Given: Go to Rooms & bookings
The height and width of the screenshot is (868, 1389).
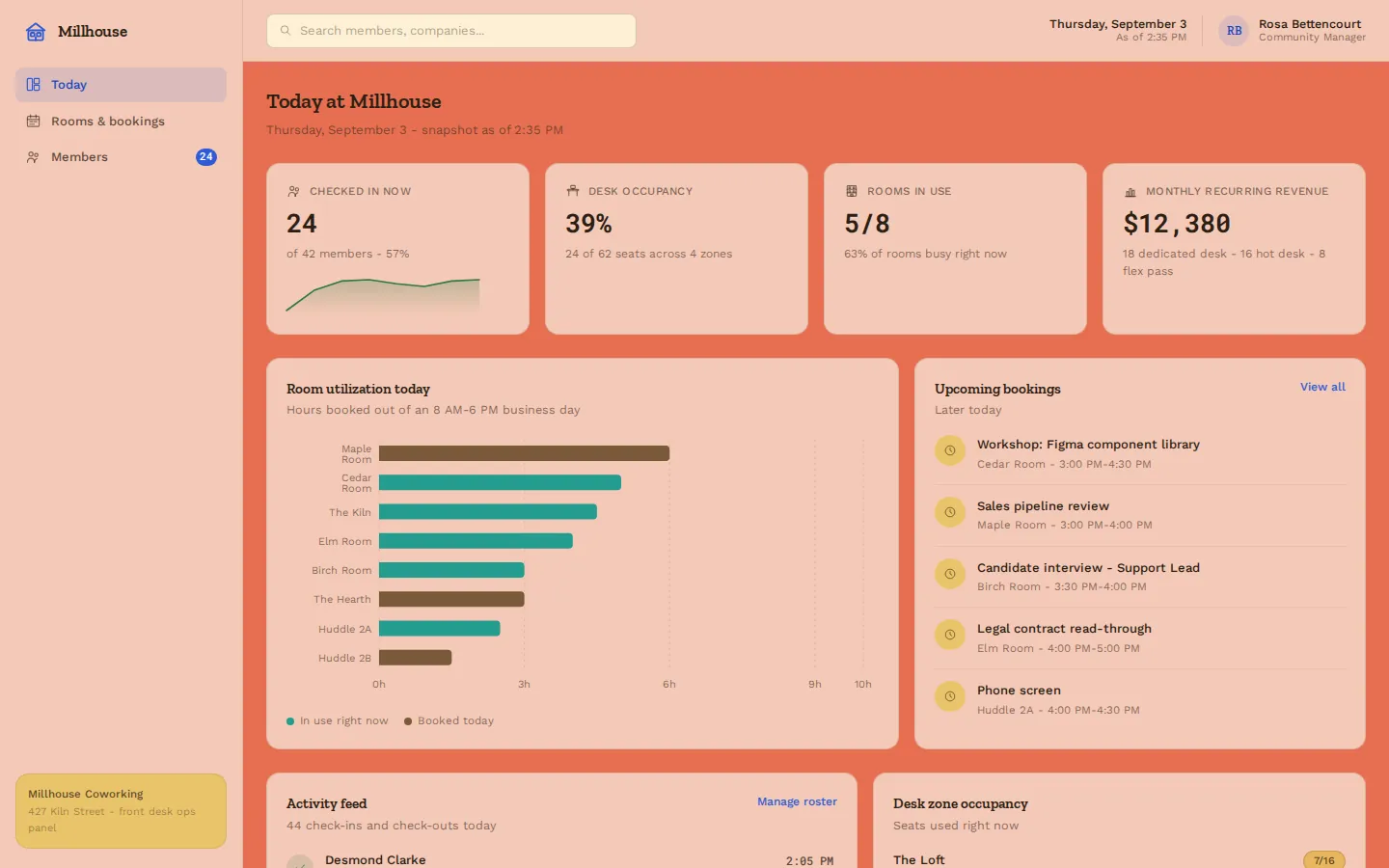Looking at the screenshot, I should tap(121, 122).
